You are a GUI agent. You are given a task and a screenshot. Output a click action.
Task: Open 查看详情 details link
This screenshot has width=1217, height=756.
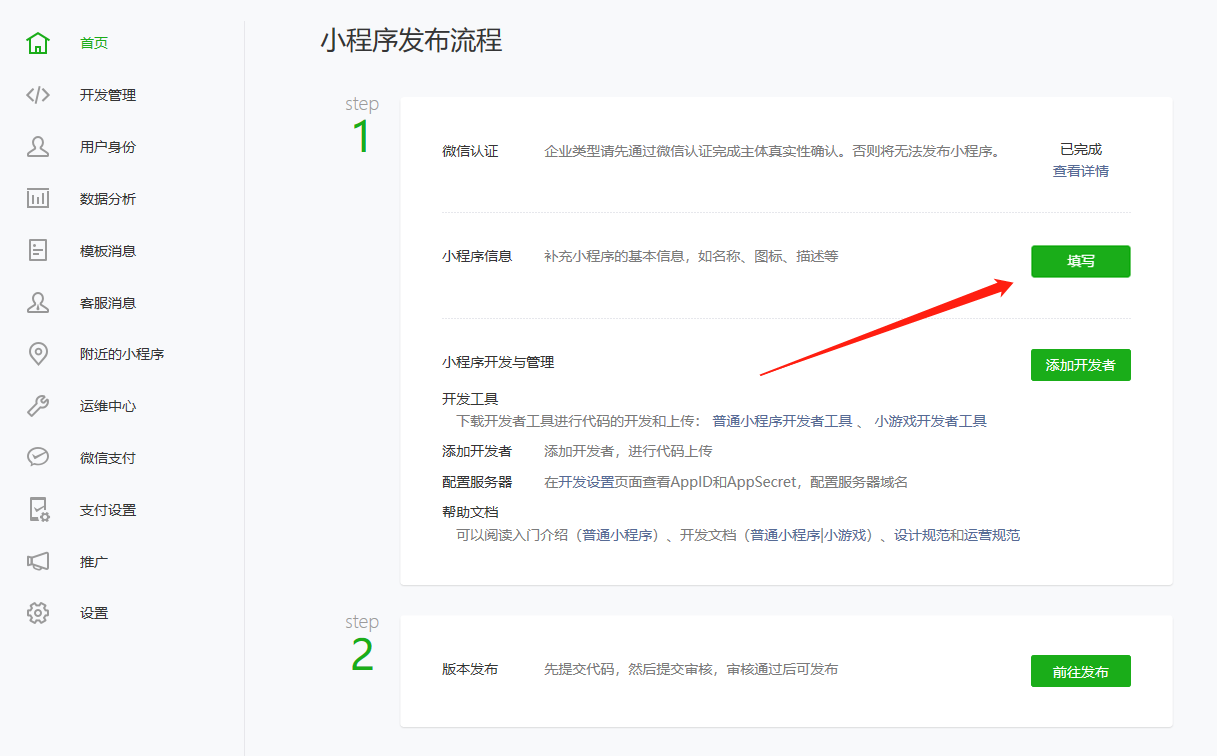pos(1079,170)
